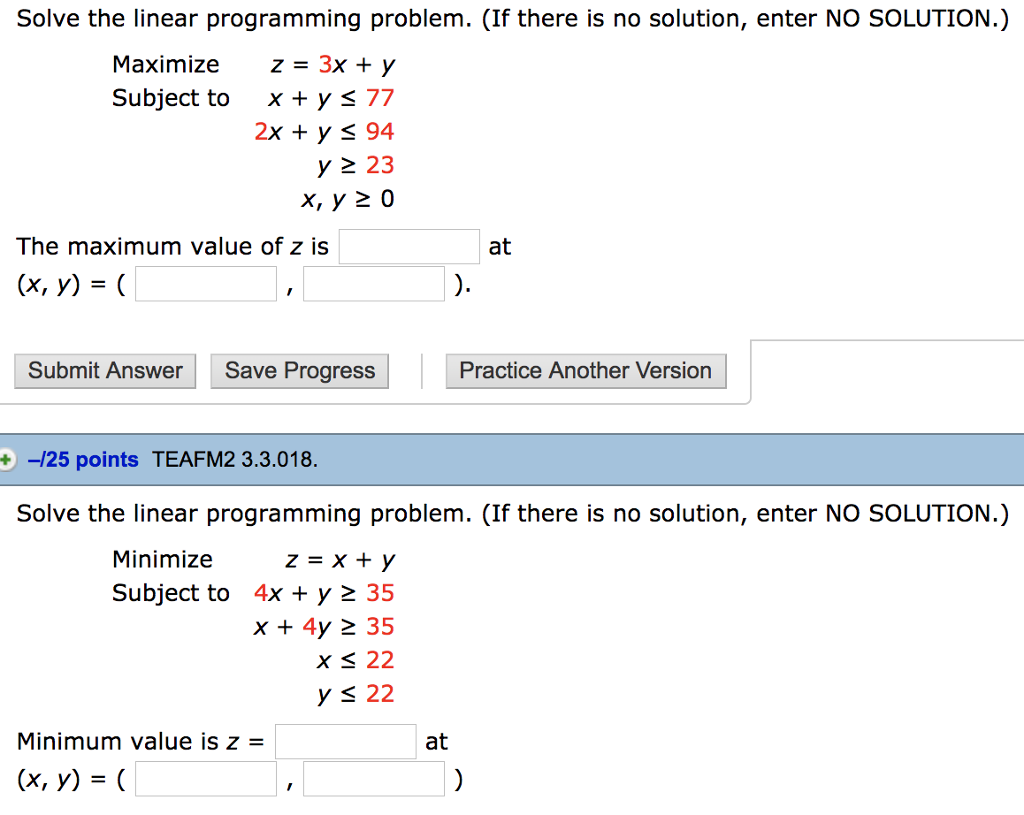Click the y-coordinate box in the maximize problem
Screen dimensions: 1024x815
tap(373, 284)
